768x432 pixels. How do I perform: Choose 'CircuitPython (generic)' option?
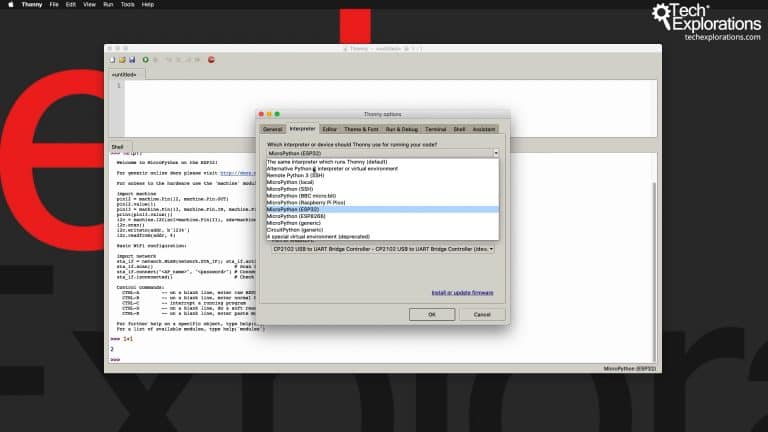[383, 230]
